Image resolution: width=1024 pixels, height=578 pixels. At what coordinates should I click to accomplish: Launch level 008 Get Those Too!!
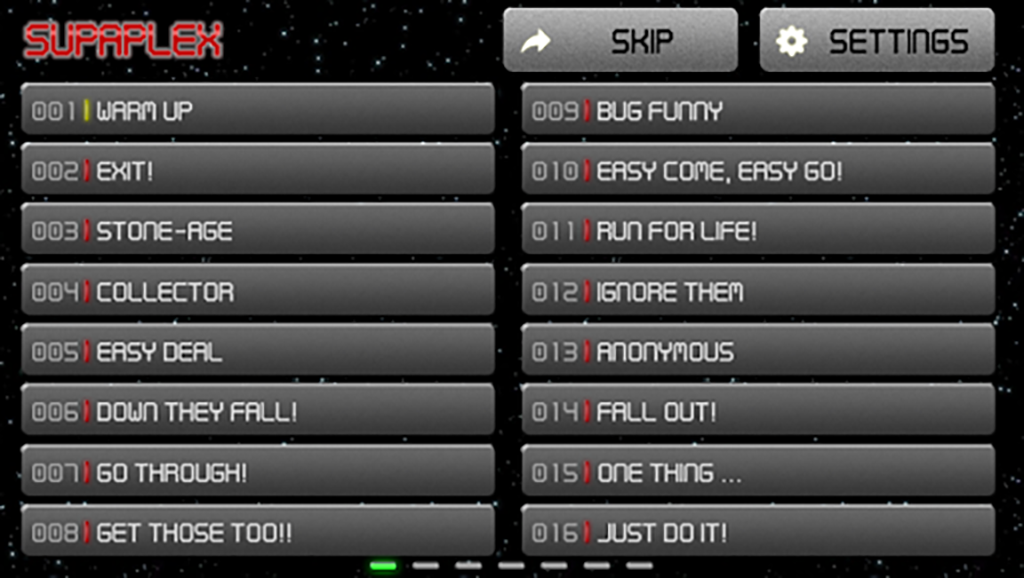(258, 532)
